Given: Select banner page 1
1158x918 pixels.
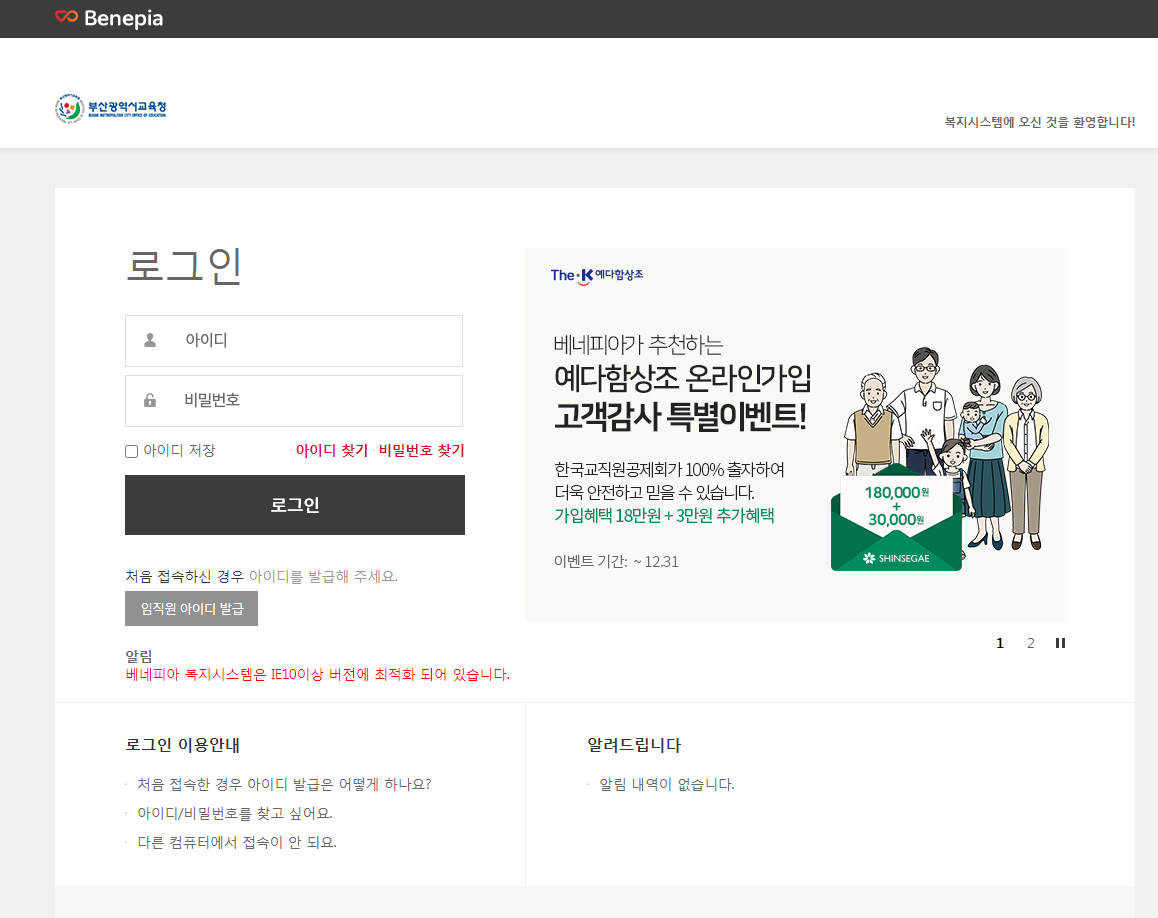Looking at the screenshot, I should (999, 643).
